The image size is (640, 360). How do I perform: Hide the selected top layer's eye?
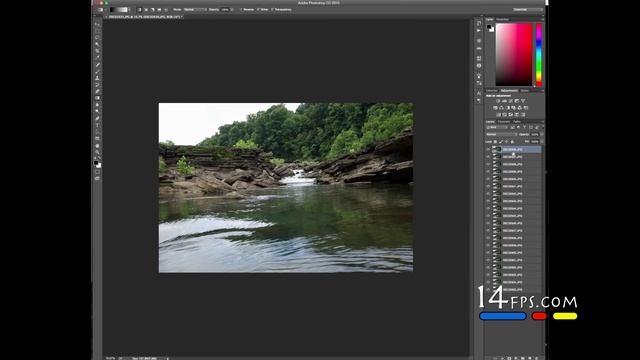click(488, 149)
